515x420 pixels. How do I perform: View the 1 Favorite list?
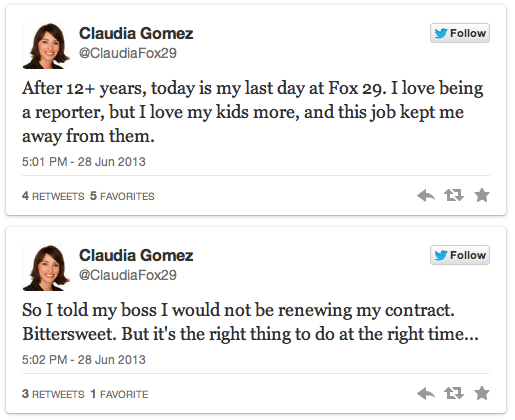click(x=119, y=394)
